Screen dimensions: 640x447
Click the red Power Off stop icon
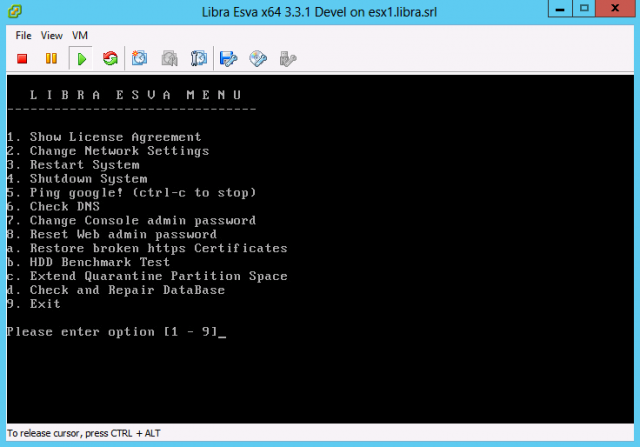[x=22, y=59]
